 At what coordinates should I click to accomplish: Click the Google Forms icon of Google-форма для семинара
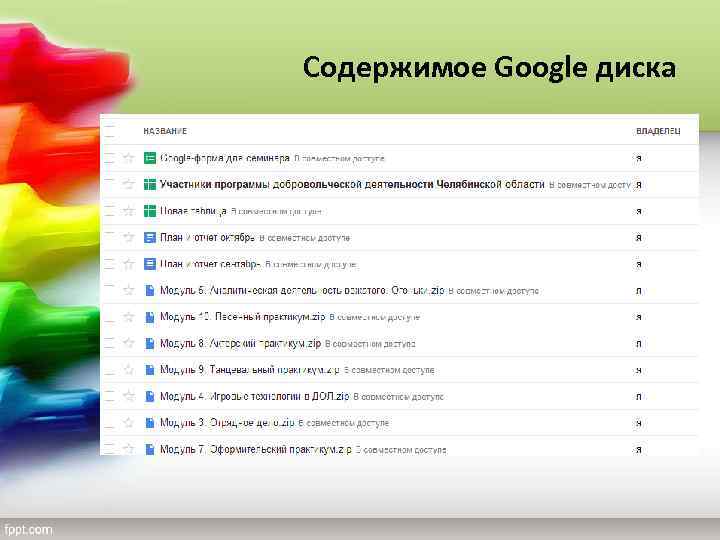(150, 158)
